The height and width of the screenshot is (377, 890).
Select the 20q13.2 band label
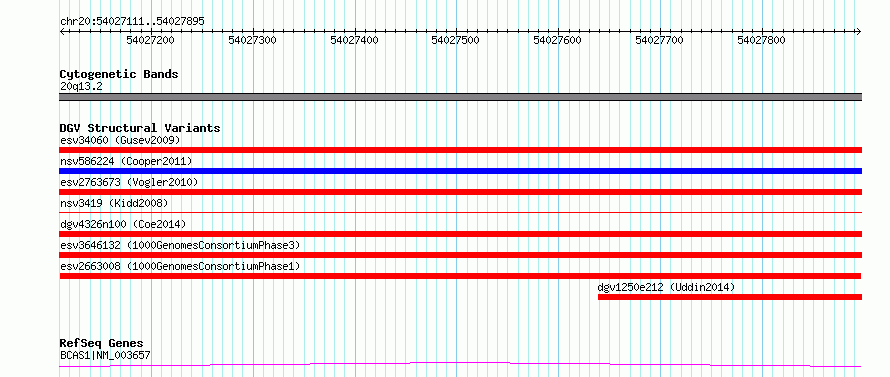(81, 87)
